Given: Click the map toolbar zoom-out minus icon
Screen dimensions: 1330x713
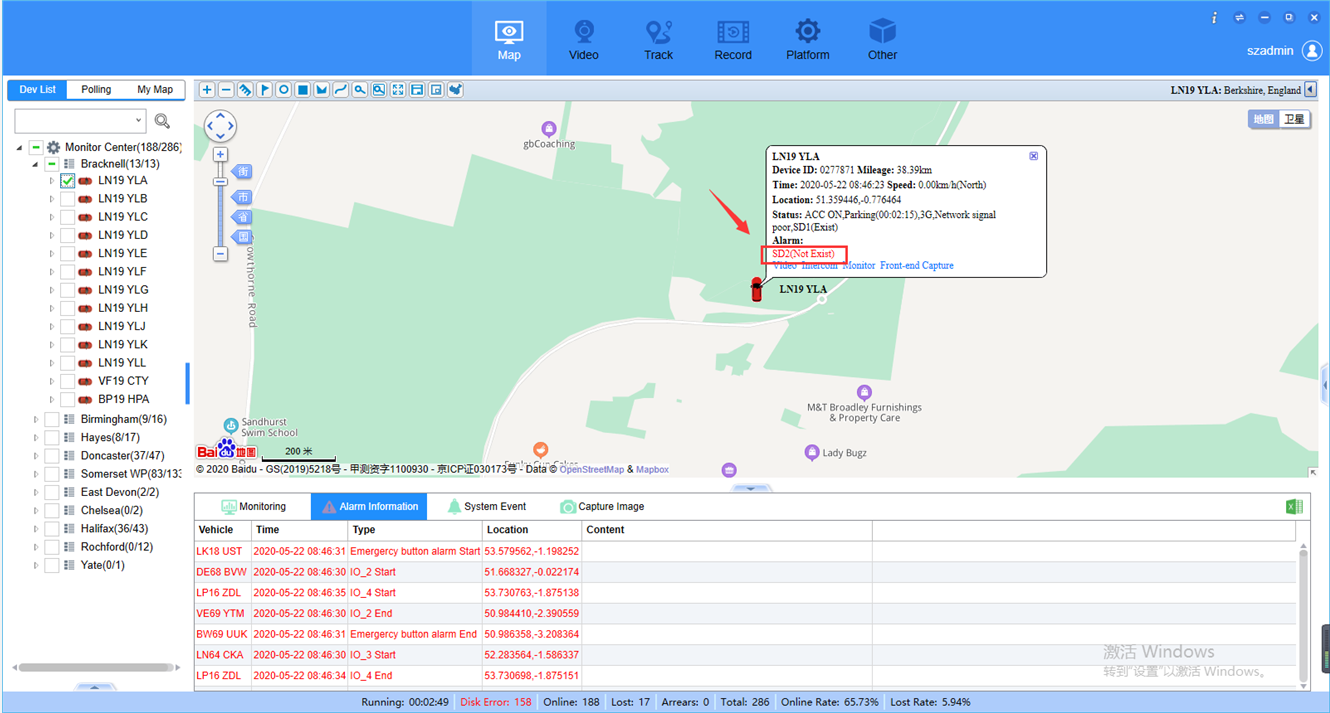Looking at the screenshot, I should pyautogui.click(x=226, y=90).
